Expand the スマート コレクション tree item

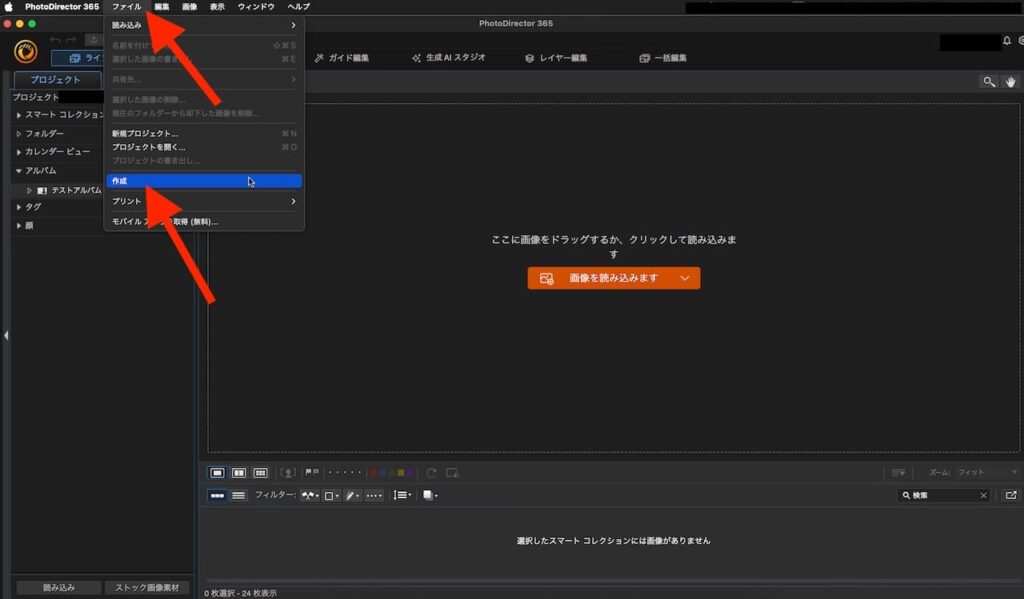(x=19, y=115)
